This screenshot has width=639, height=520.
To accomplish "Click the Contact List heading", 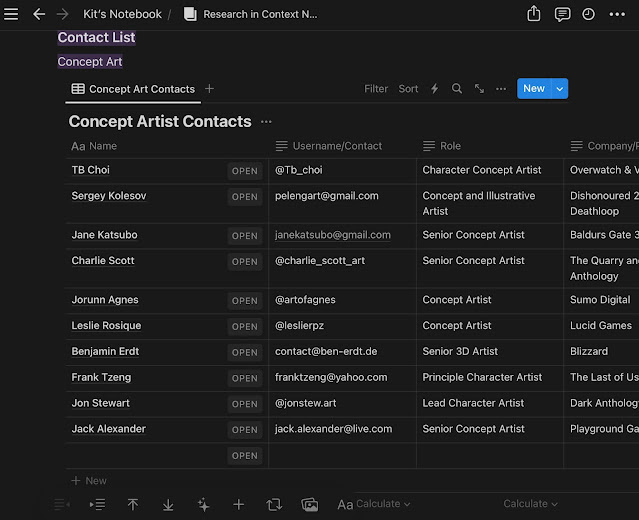I will [96, 37].
